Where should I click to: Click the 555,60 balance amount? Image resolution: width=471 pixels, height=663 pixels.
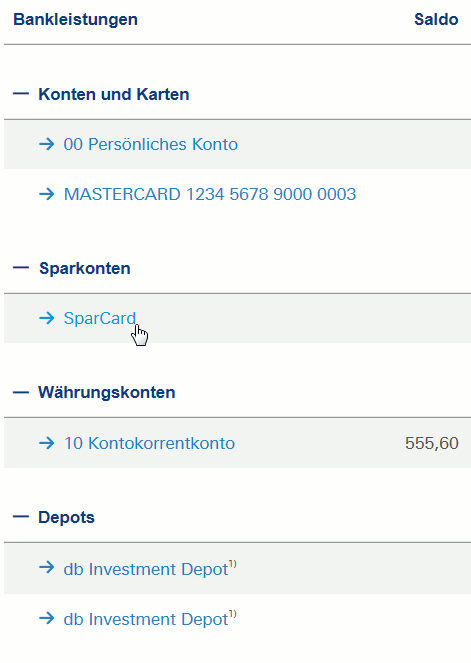click(432, 443)
